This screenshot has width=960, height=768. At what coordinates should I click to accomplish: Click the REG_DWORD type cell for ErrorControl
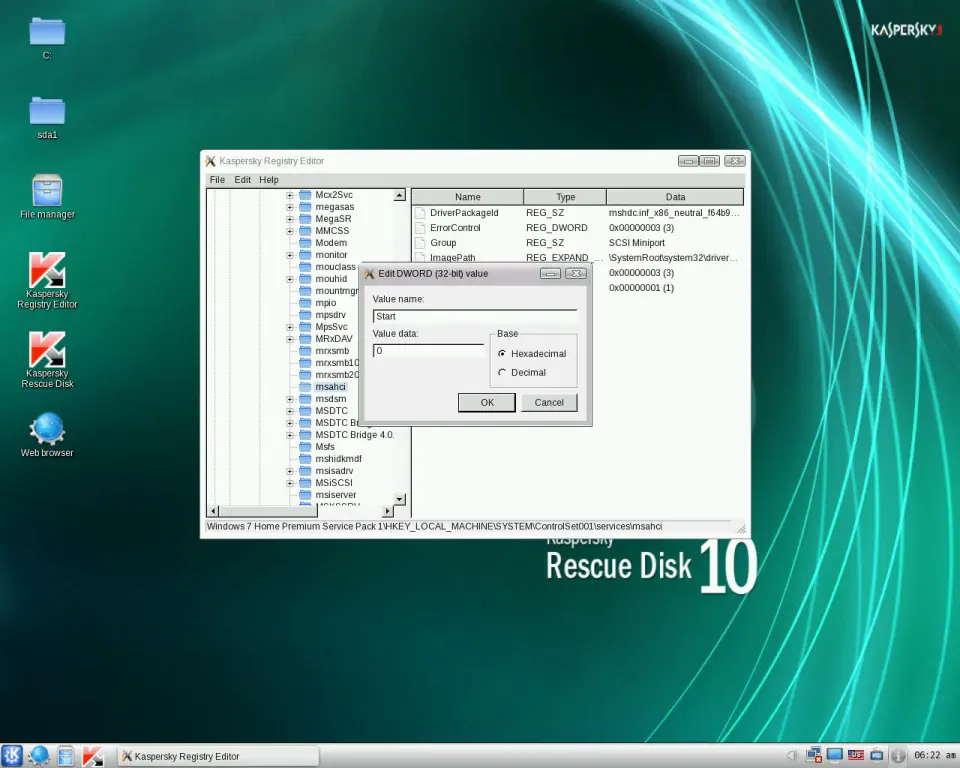click(557, 228)
